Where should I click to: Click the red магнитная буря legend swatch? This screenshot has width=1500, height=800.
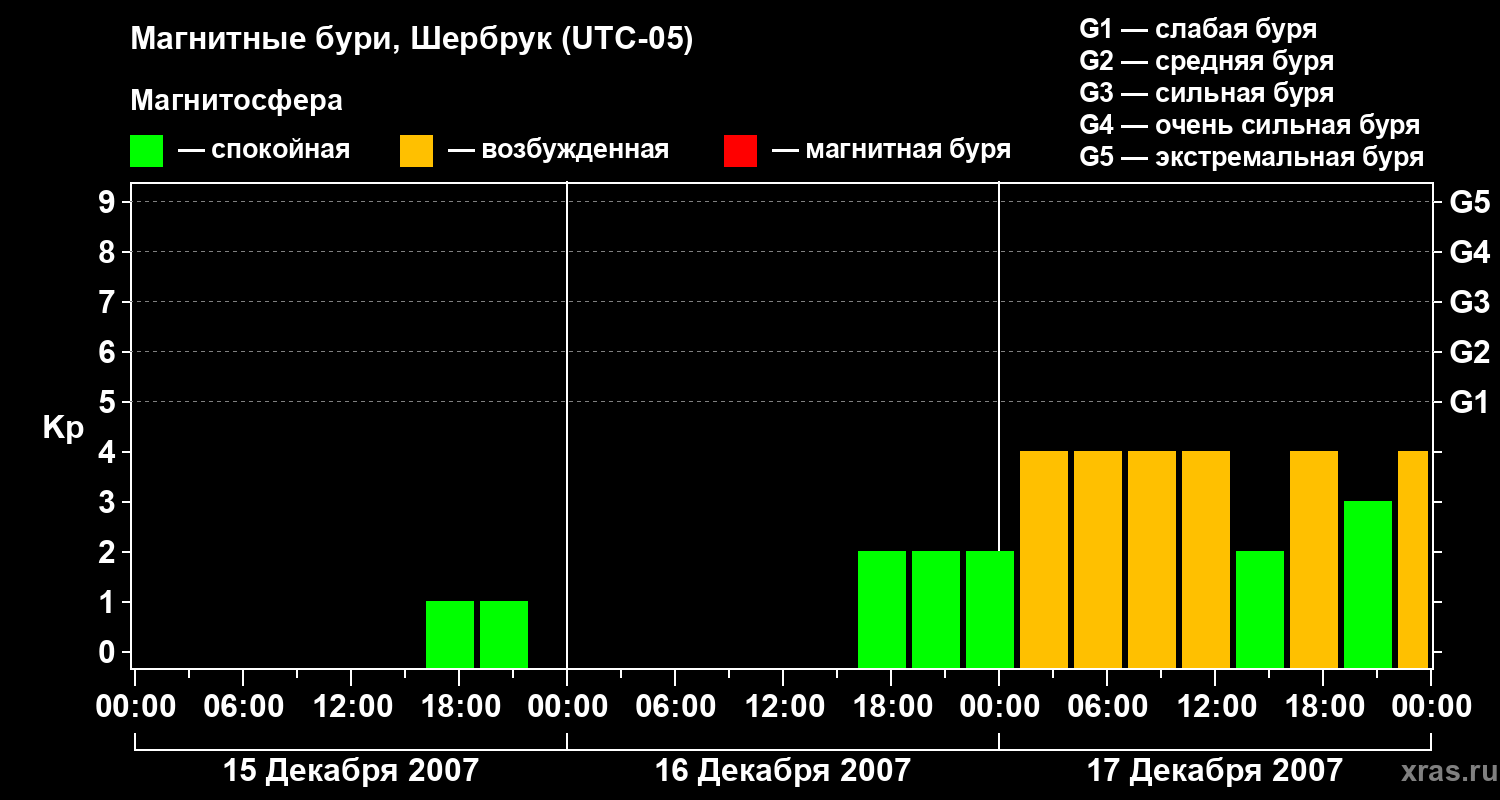pos(740,151)
